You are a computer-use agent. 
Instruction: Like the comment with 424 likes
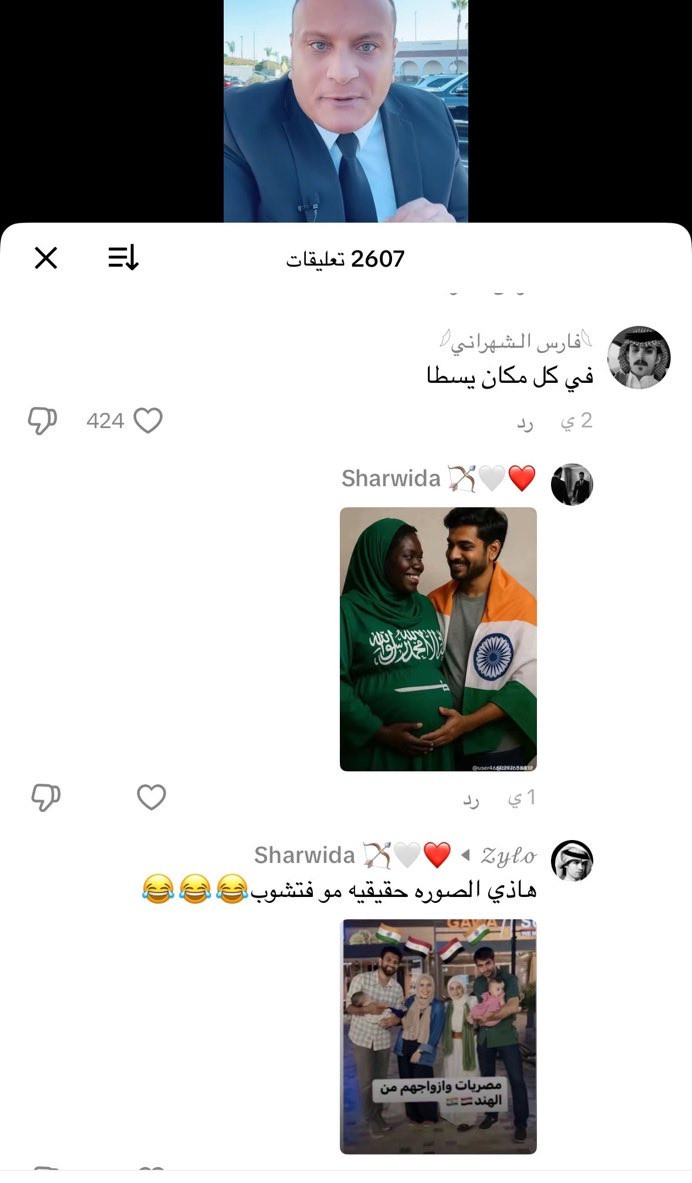(148, 420)
